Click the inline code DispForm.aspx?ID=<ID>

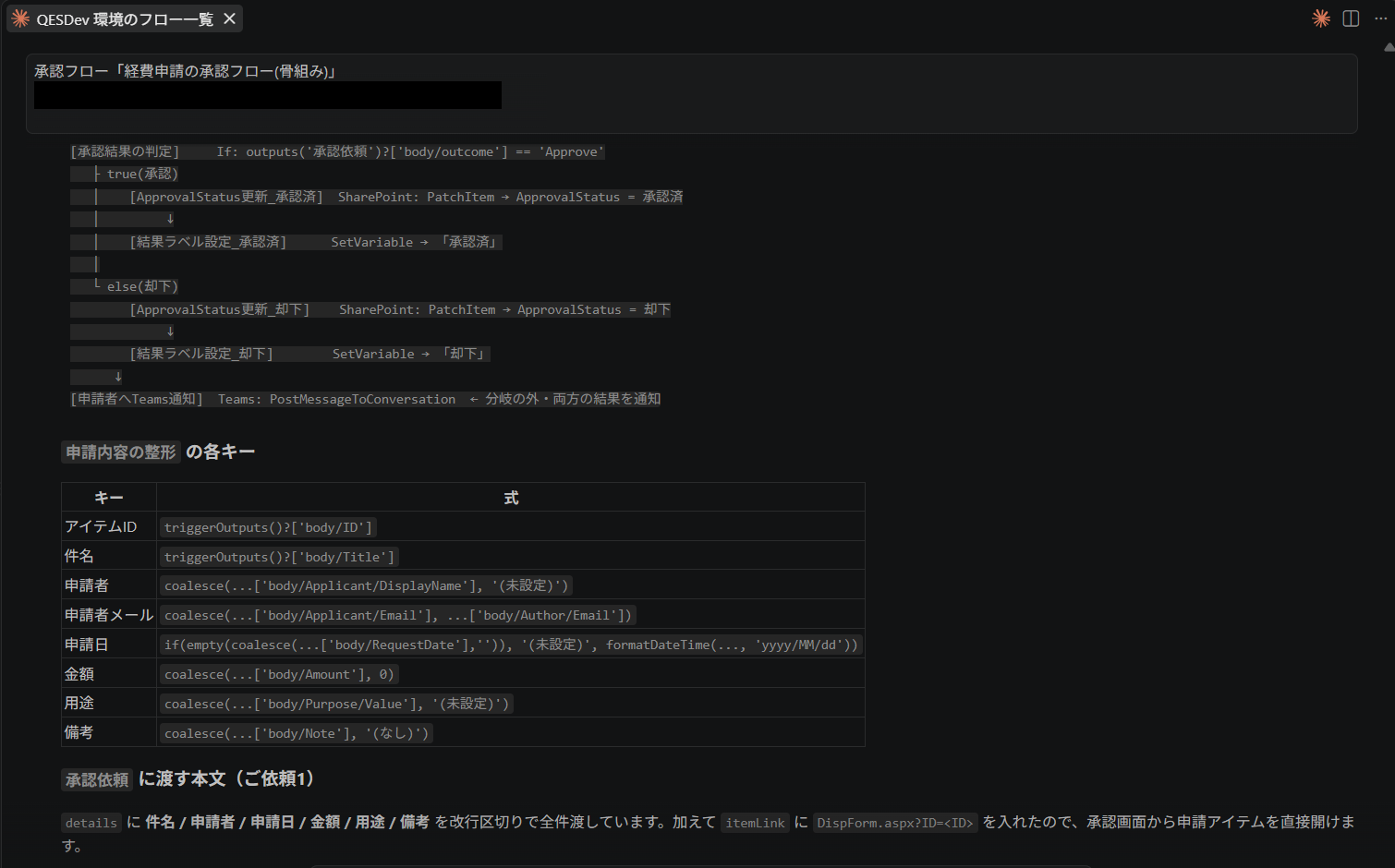click(895, 823)
